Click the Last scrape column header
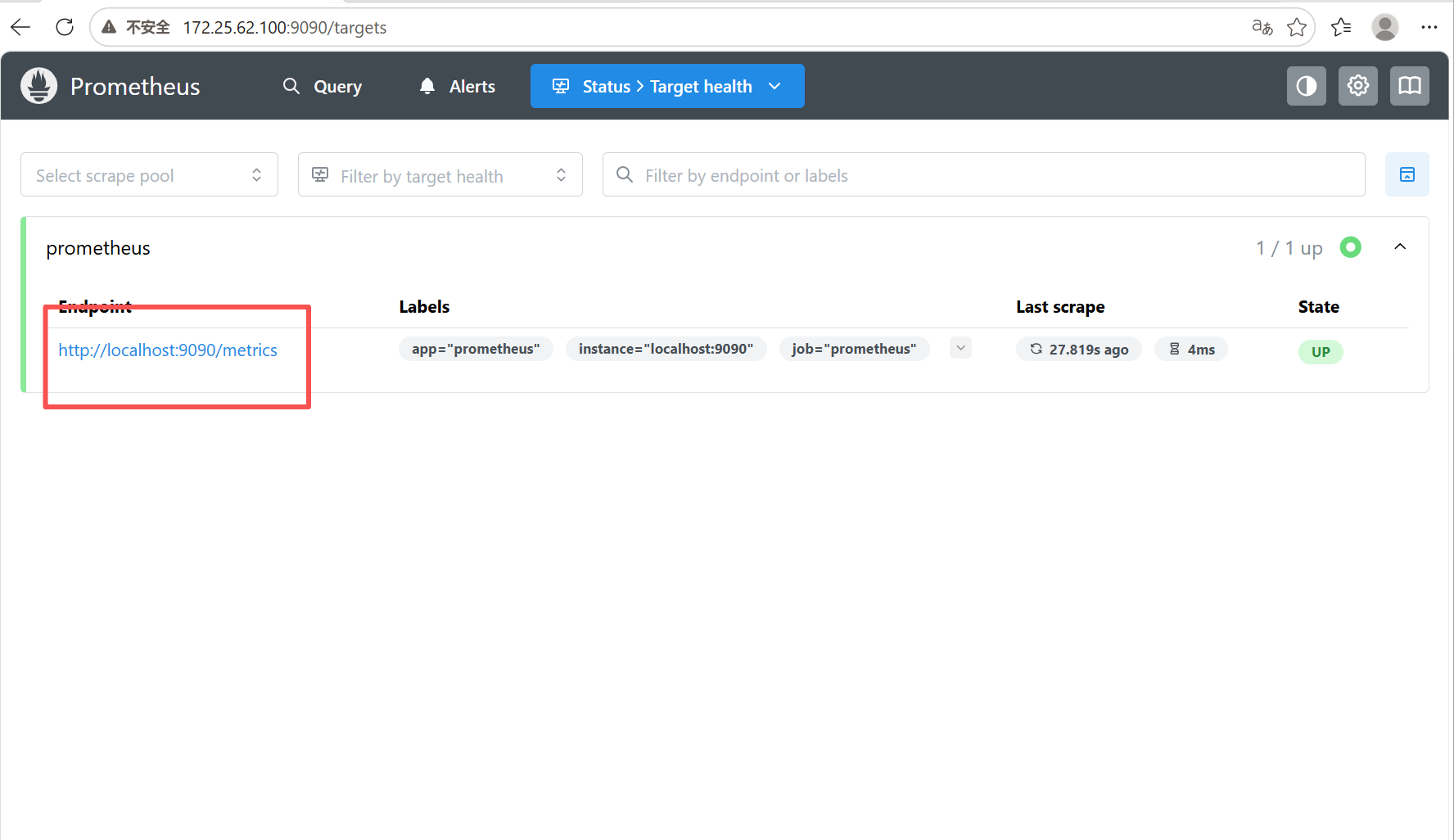This screenshot has height=840, width=1454. coord(1060,307)
